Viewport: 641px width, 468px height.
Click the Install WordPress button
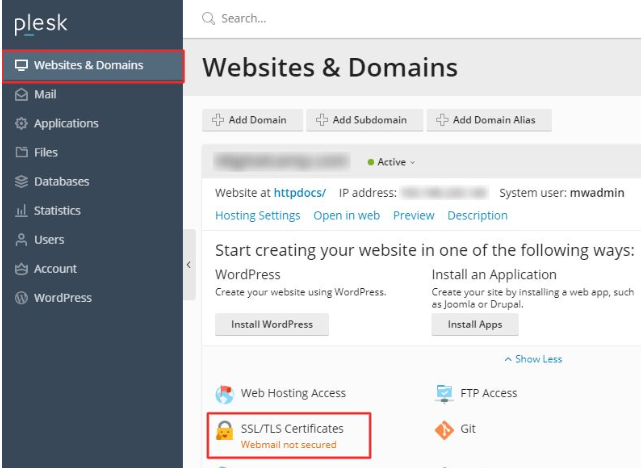[x=272, y=325]
